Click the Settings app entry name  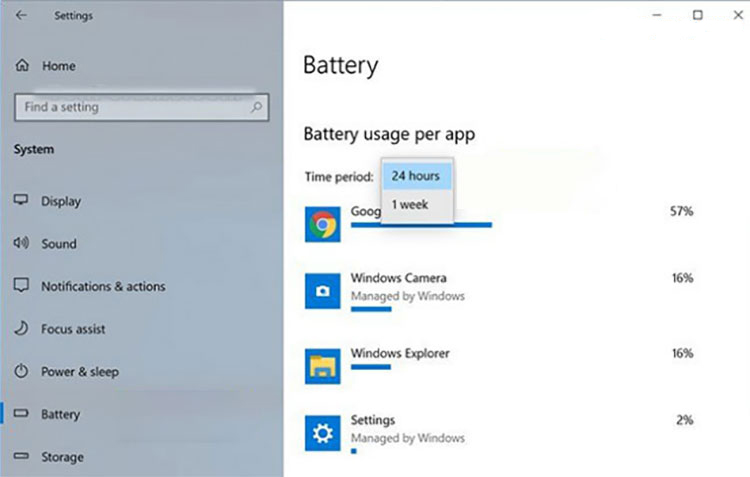tap(373, 420)
